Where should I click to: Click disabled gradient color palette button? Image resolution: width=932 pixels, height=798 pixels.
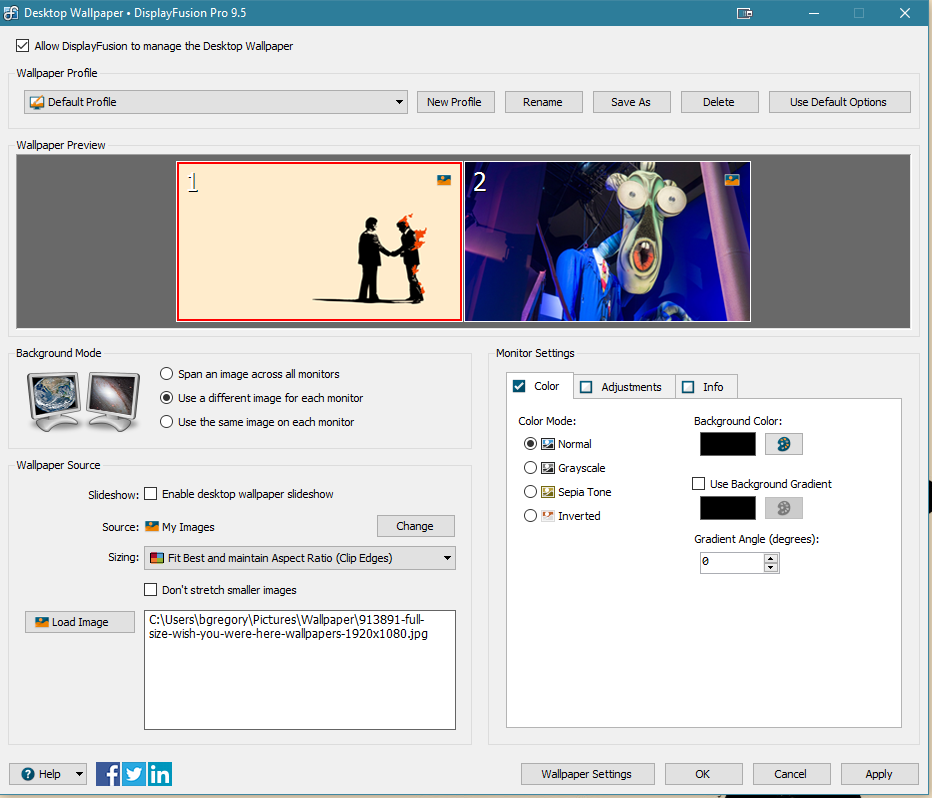pyautogui.click(x=783, y=508)
